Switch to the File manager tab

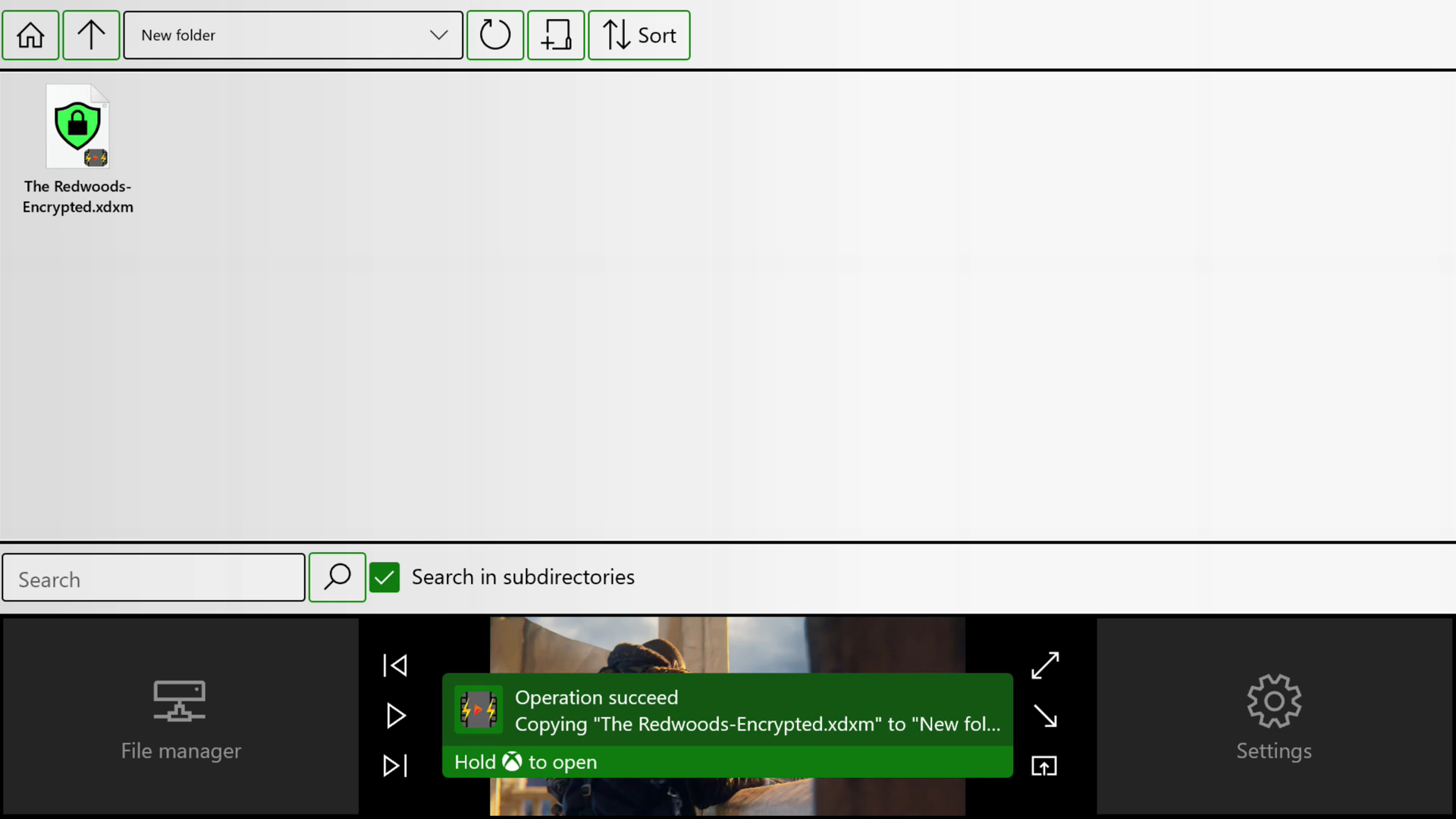180,717
